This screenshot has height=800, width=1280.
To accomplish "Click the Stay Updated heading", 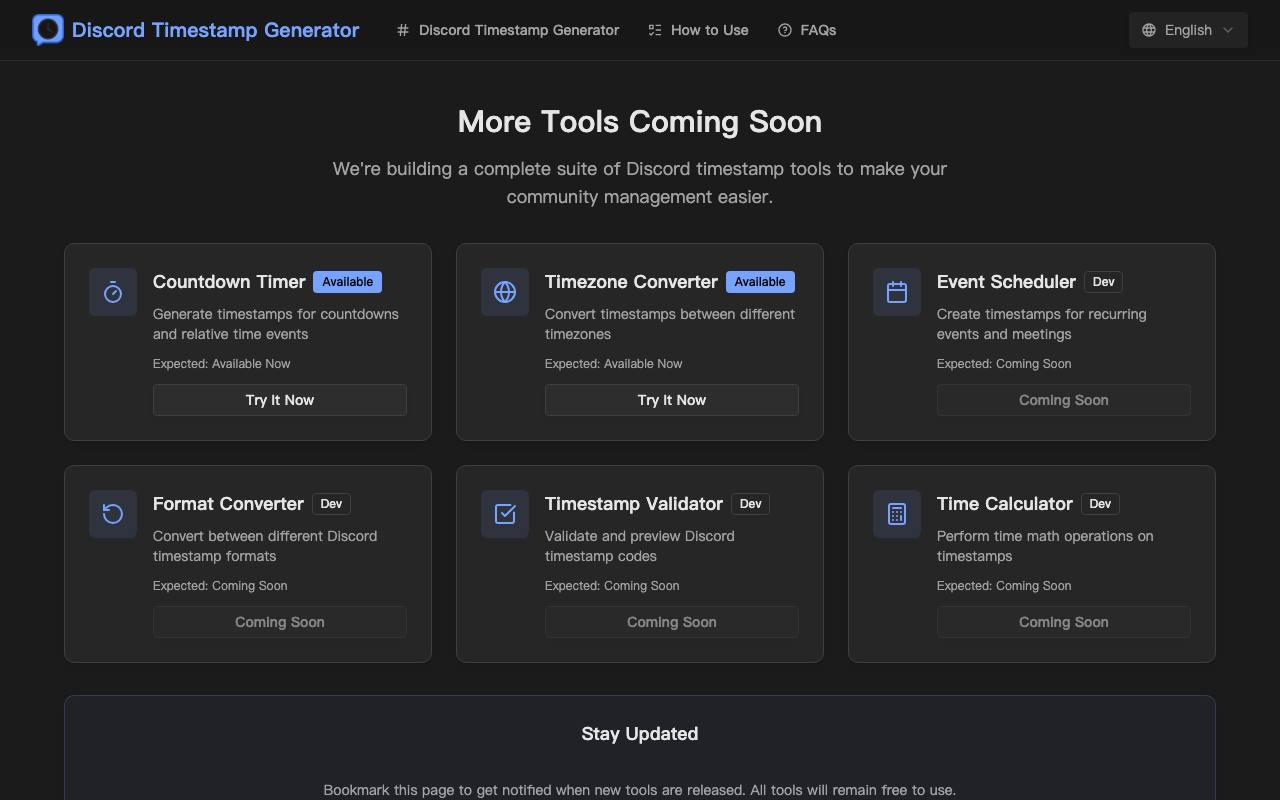I will tap(640, 734).
